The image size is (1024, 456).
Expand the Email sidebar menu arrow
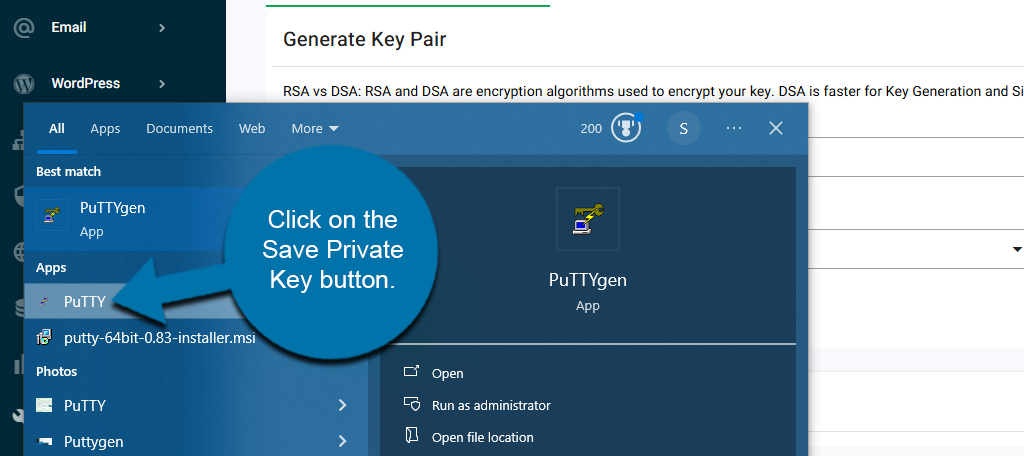(x=161, y=28)
